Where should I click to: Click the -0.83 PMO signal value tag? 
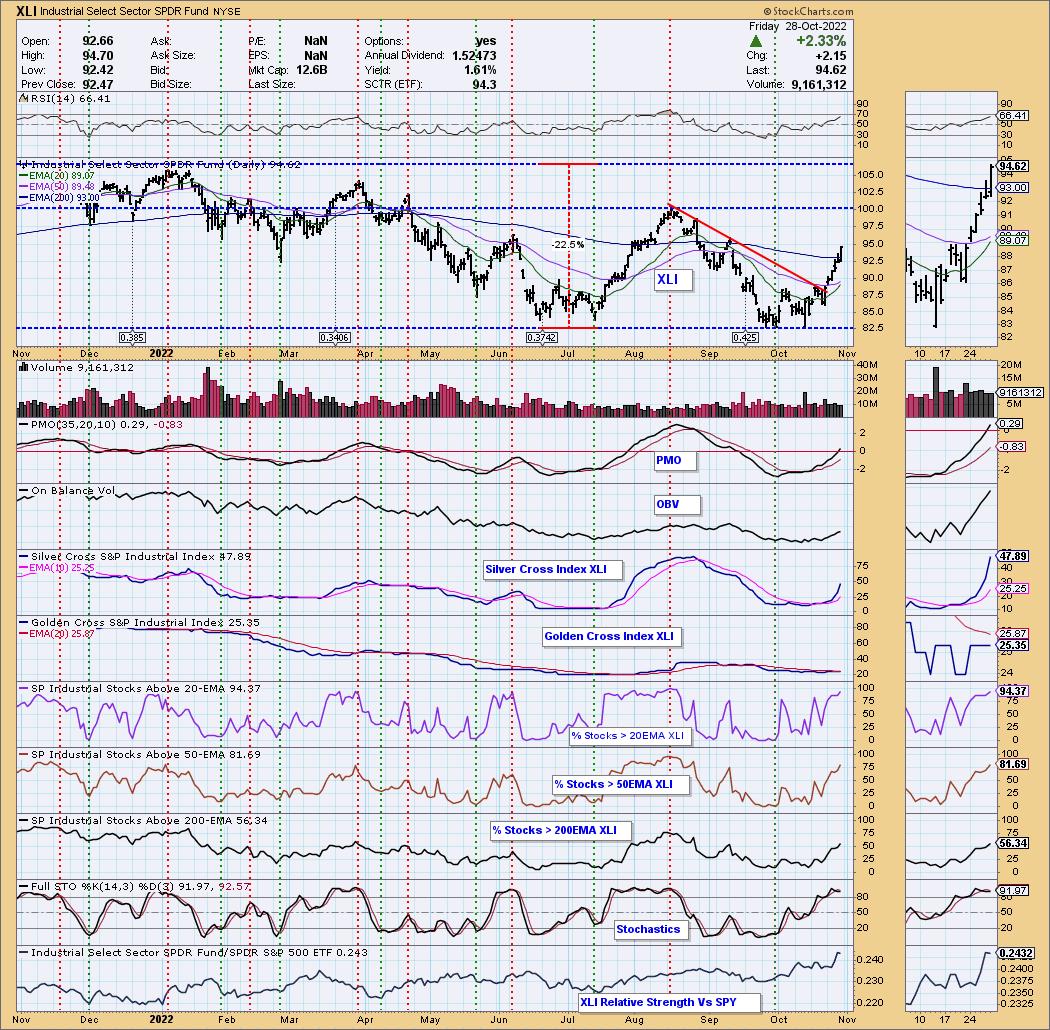coord(1012,447)
